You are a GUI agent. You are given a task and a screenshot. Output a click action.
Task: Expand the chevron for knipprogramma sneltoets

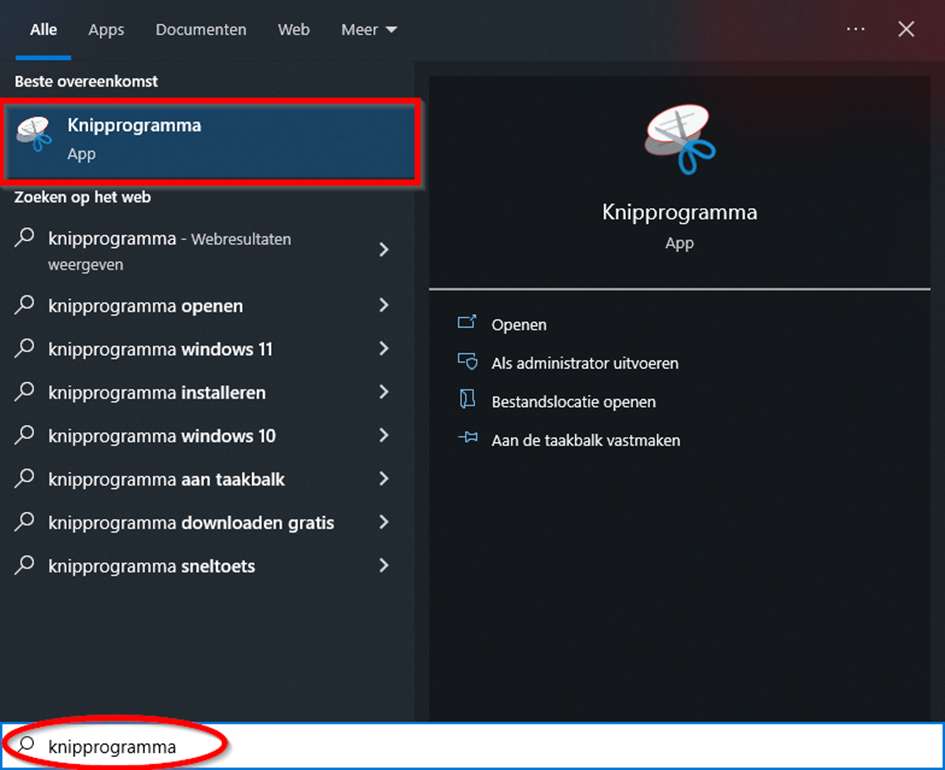tap(383, 566)
